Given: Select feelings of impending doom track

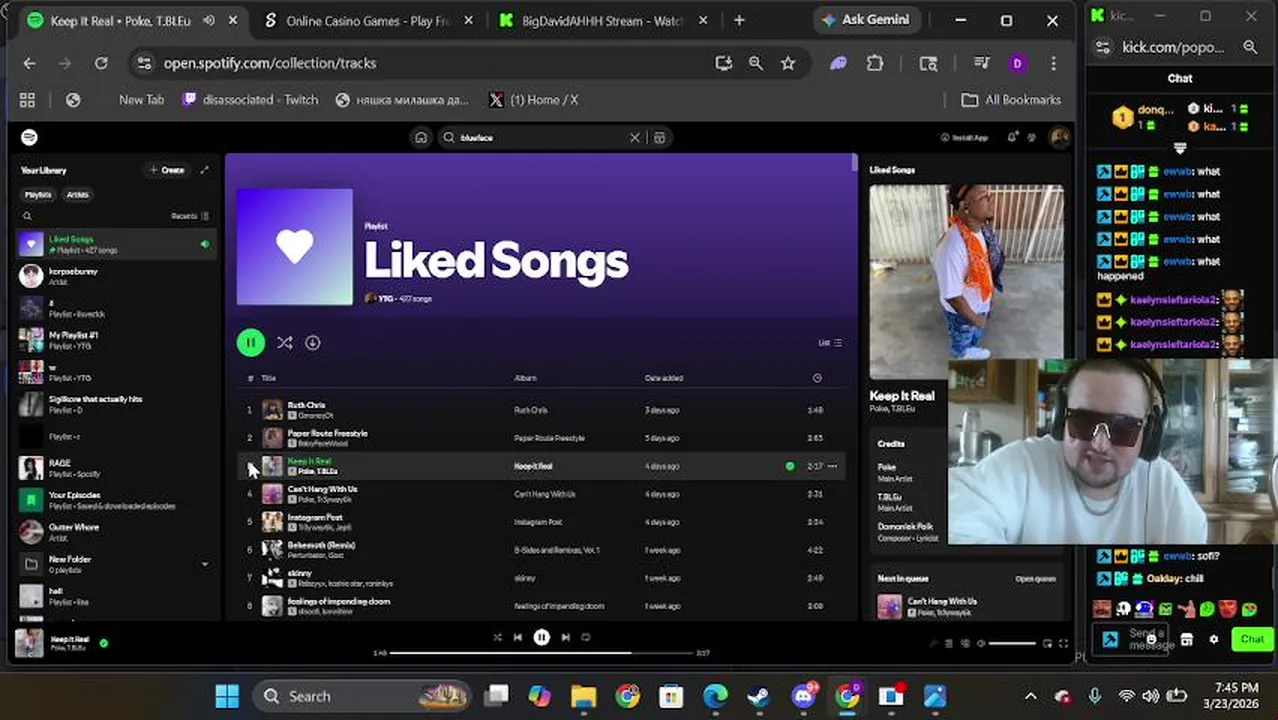Looking at the screenshot, I should (542, 606).
